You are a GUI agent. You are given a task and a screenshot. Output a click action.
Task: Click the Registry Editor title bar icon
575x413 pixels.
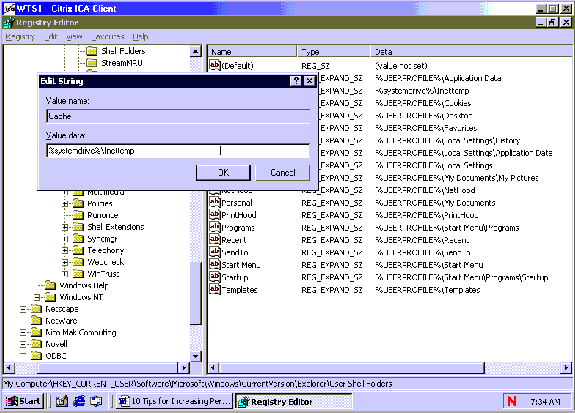9,23
